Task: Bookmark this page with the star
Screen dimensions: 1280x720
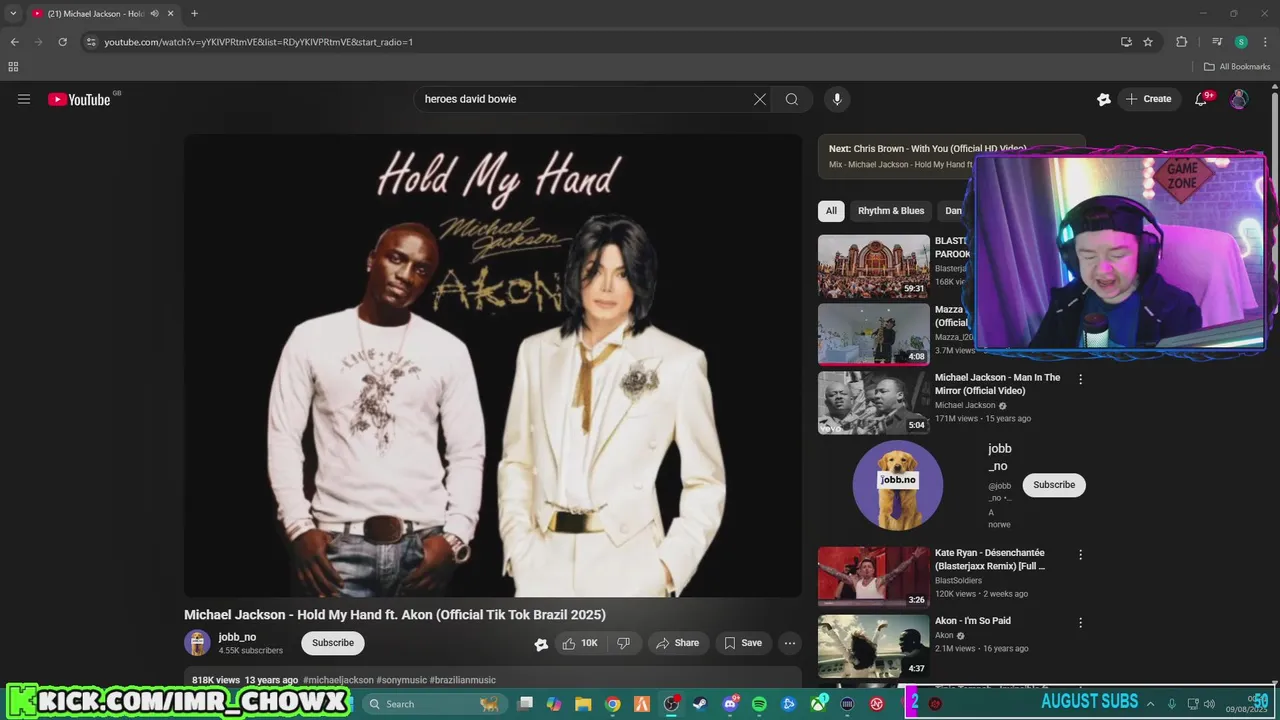Action: (x=1148, y=42)
